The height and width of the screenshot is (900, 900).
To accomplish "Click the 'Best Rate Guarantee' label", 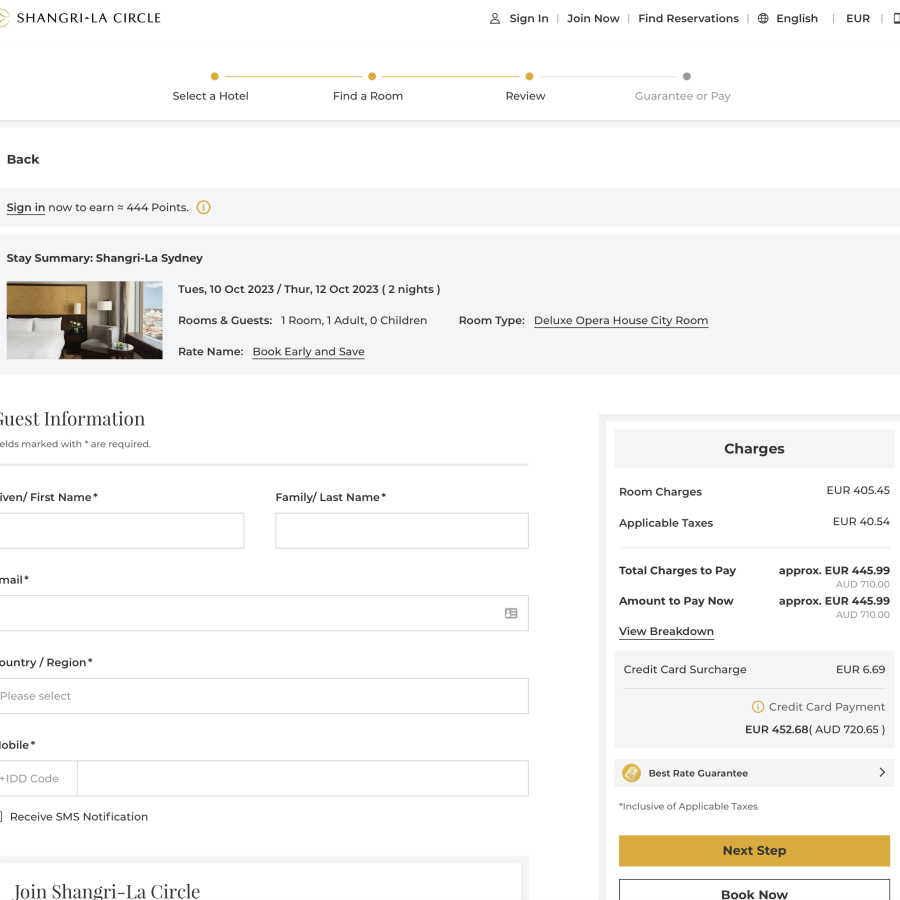I will coord(698,773).
